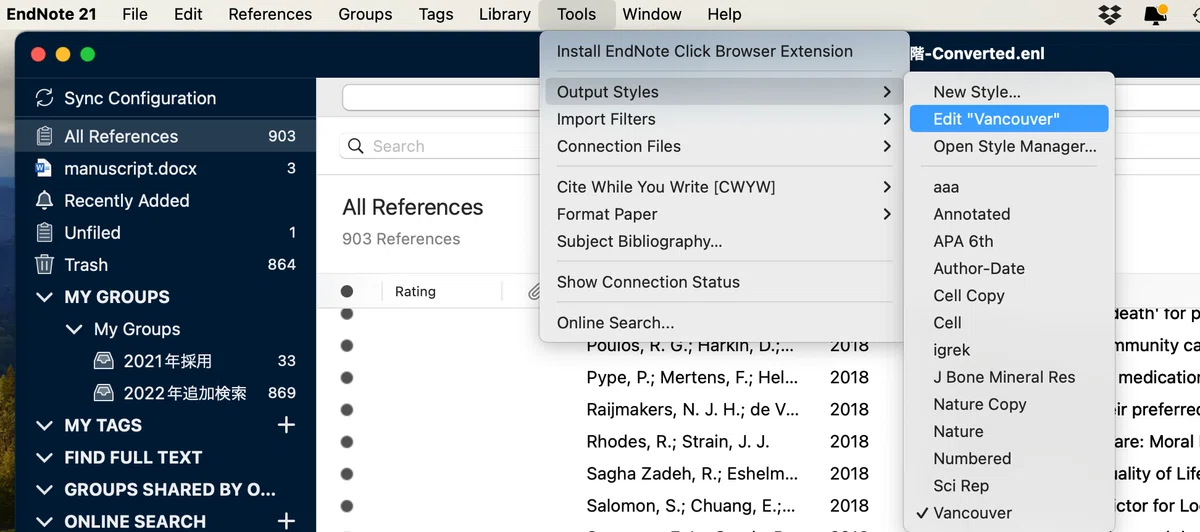
Task: Click the 2022年追加検索 group box icon
Action: click(104, 393)
